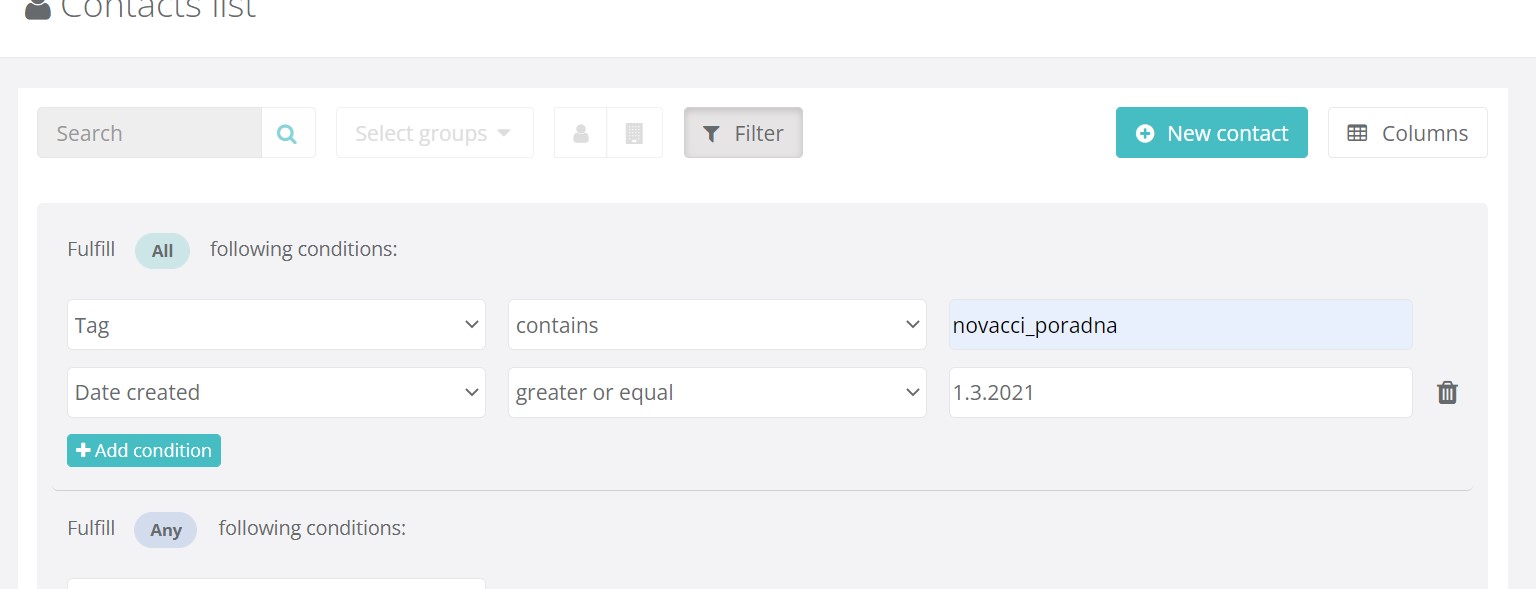Filter by persons using the person icon

pyautogui.click(x=581, y=133)
